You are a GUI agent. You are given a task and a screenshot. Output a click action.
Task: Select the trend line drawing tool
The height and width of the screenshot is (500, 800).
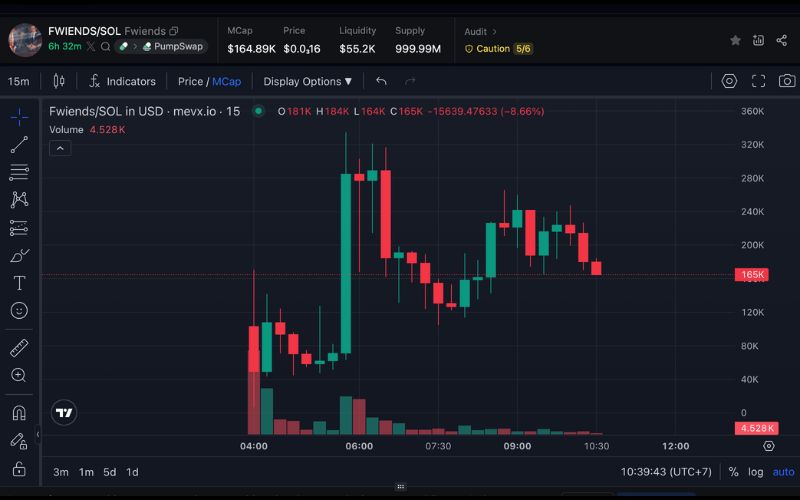pyautogui.click(x=19, y=145)
